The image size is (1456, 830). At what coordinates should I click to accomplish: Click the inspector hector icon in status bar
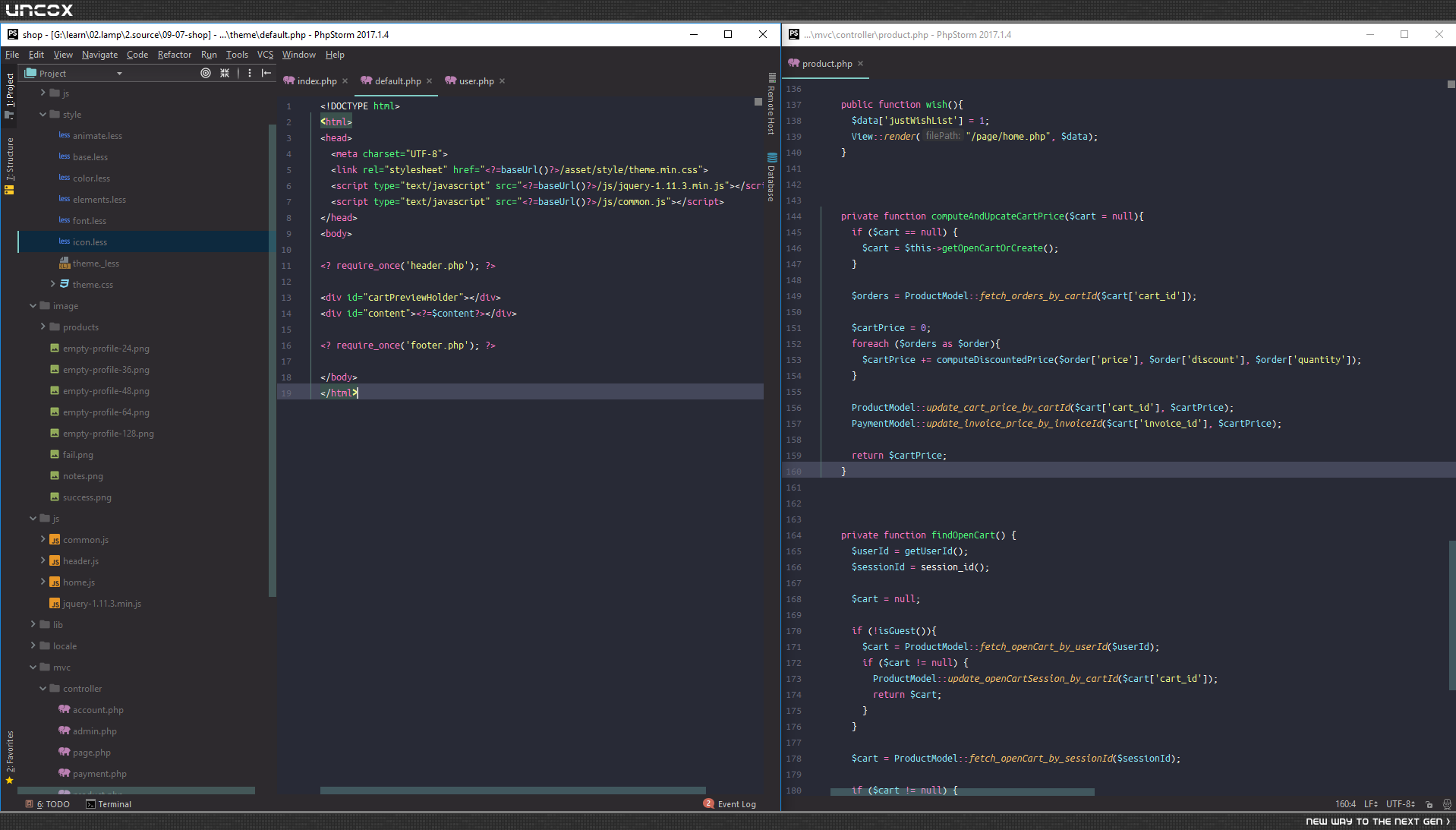pyautogui.click(x=1447, y=804)
